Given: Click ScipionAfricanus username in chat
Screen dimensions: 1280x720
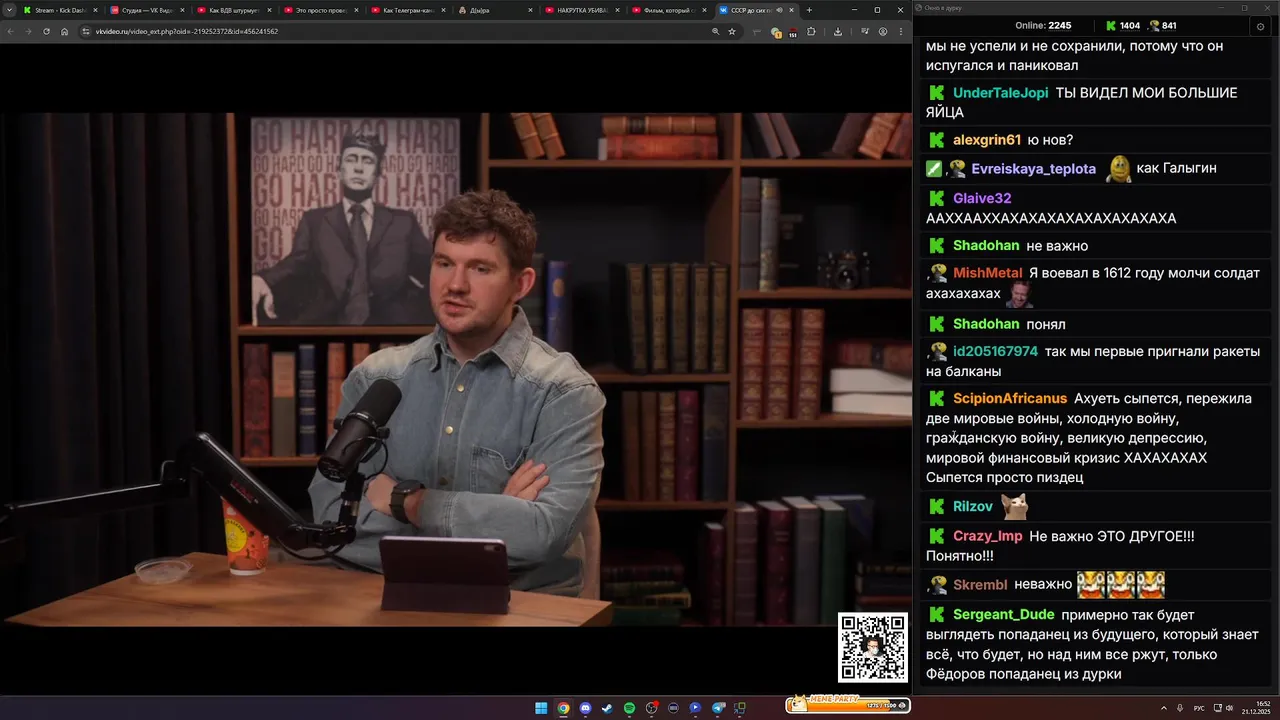Looking at the screenshot, I should pyautogui.click(x=1010, y=399).
